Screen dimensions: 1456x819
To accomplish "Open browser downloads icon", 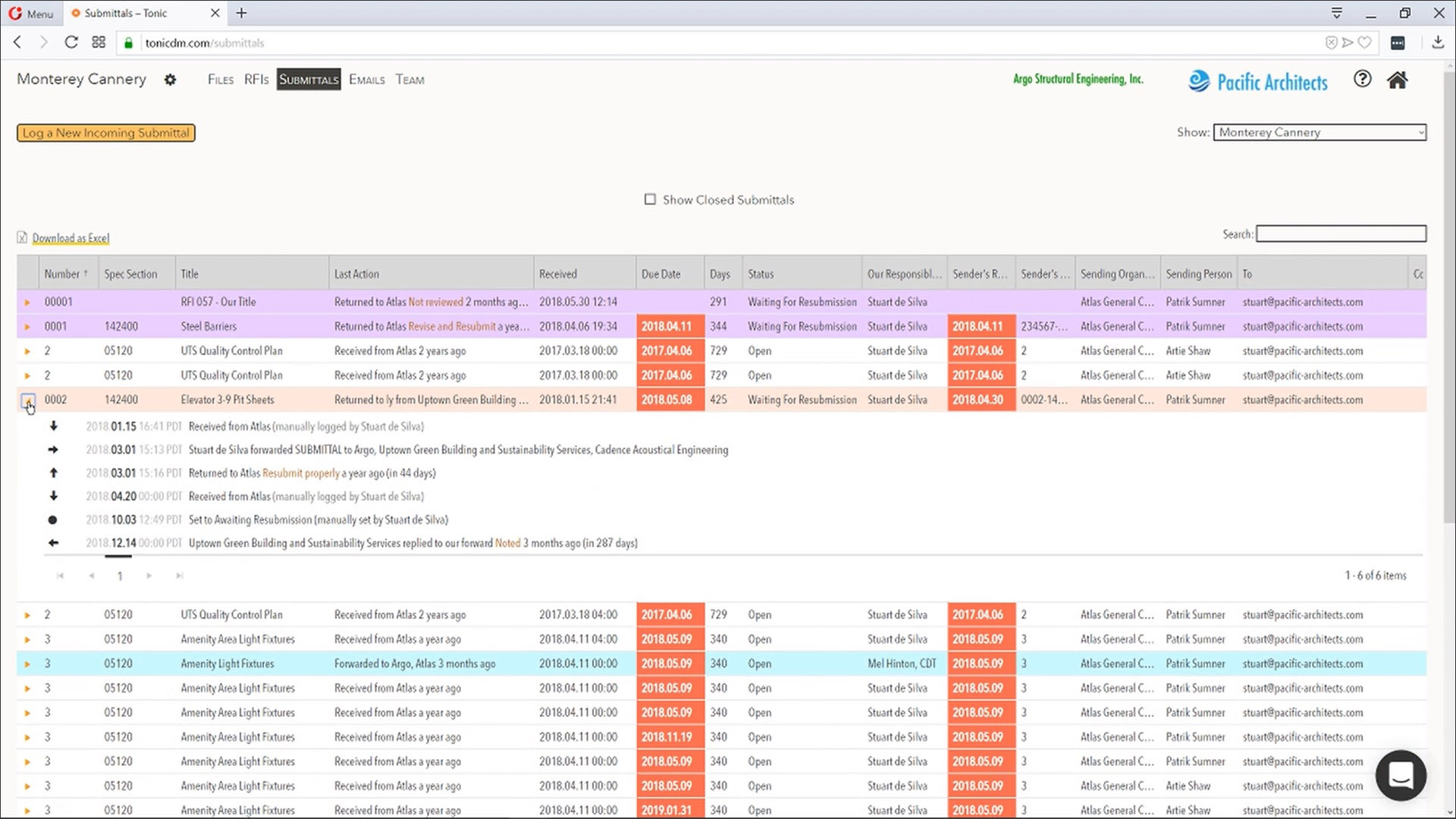I will 1437,42.
